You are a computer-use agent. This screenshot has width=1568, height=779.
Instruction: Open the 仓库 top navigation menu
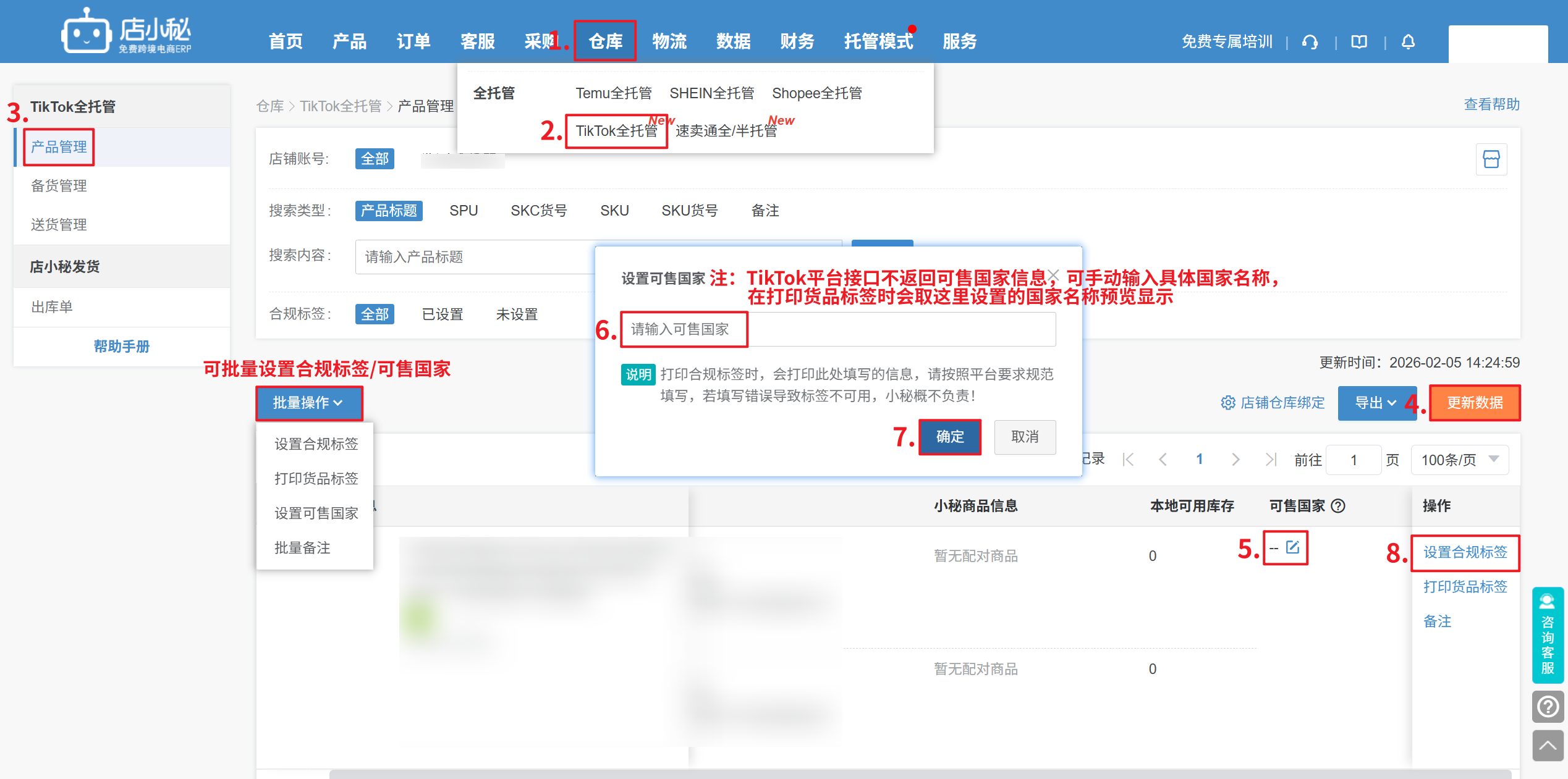(x=605, y=41)
